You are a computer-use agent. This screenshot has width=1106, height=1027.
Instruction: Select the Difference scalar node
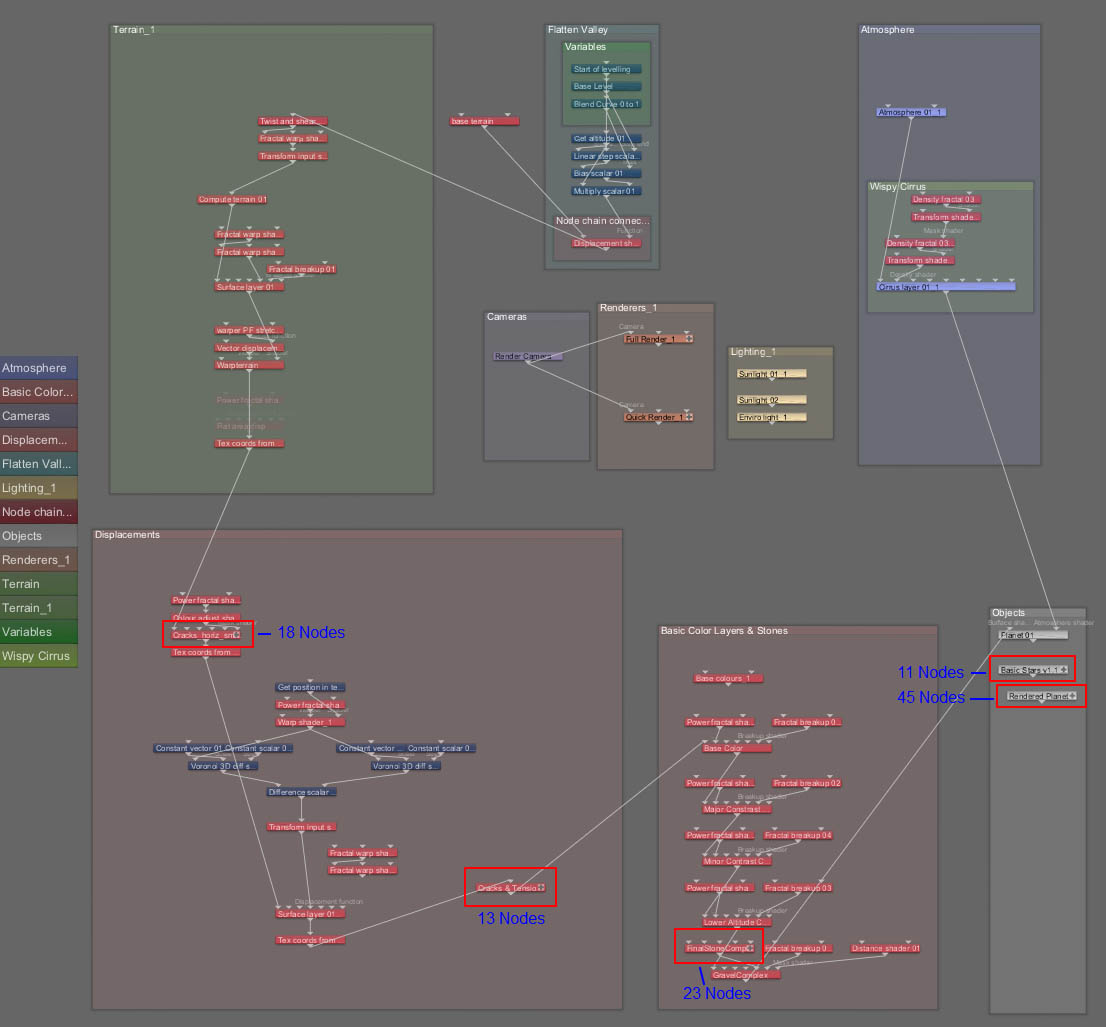coord(301,792)
